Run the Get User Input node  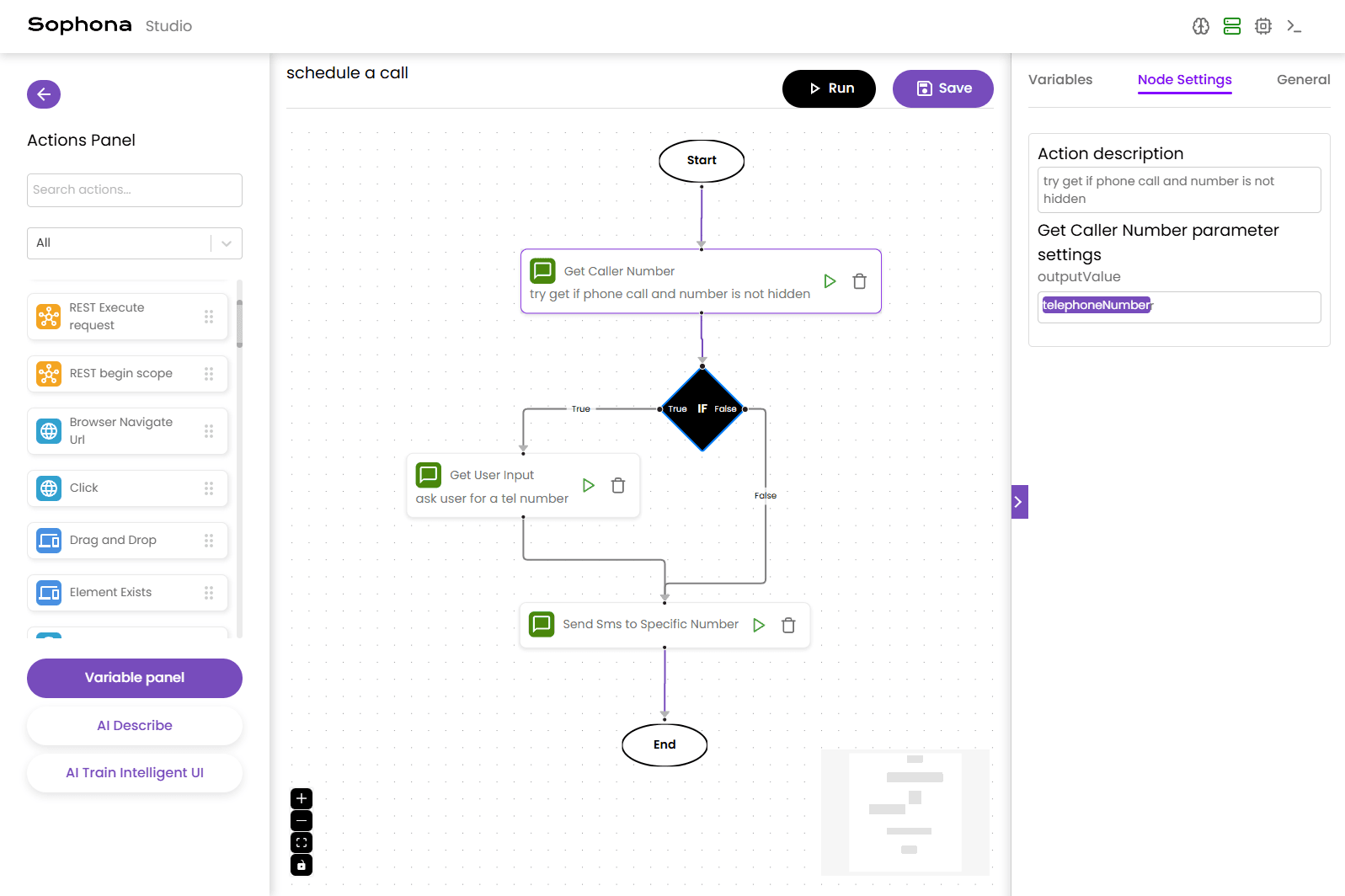[x=589, y=485]
